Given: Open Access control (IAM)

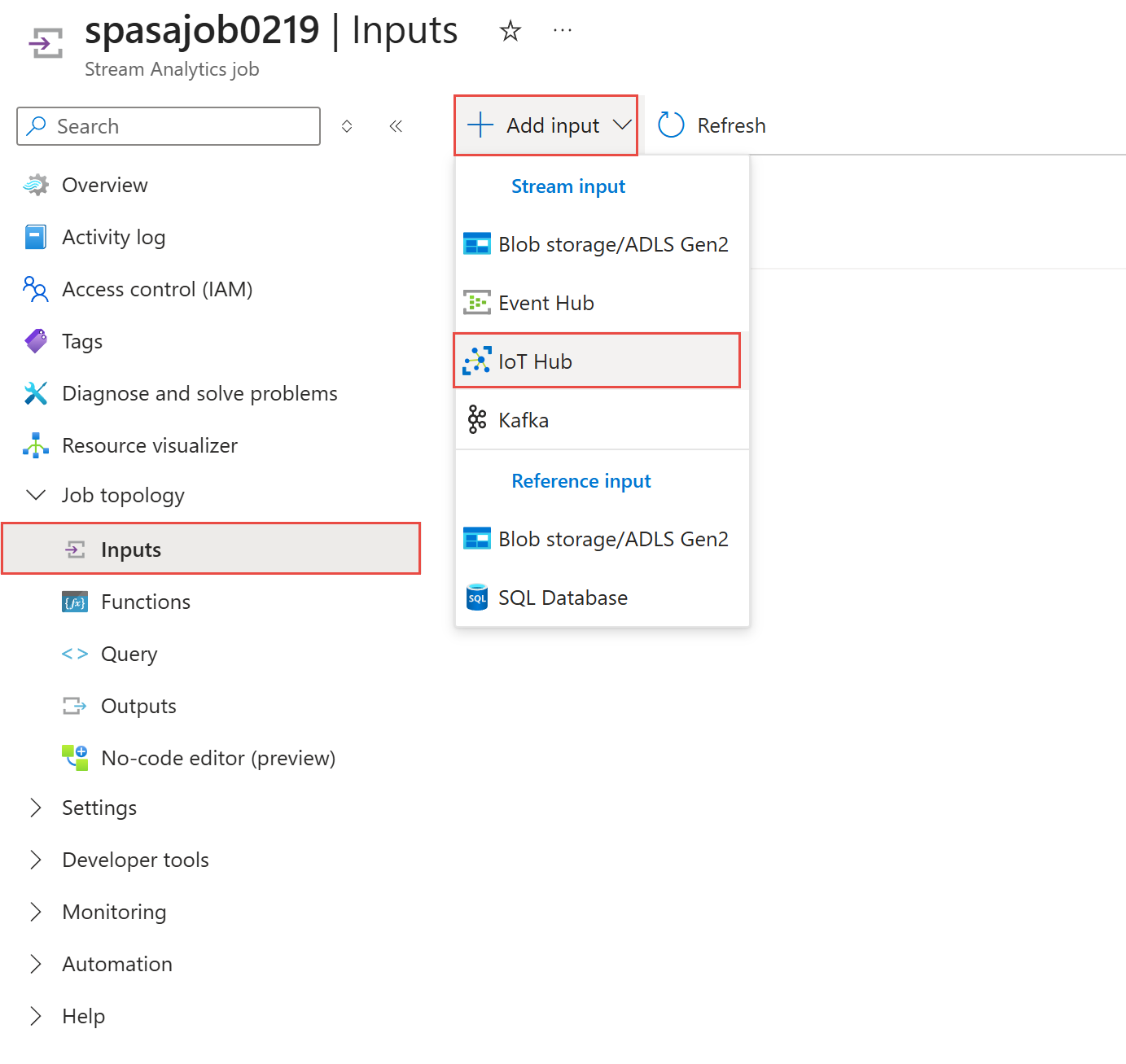Looking at the screenshot, I should point(157,289).
